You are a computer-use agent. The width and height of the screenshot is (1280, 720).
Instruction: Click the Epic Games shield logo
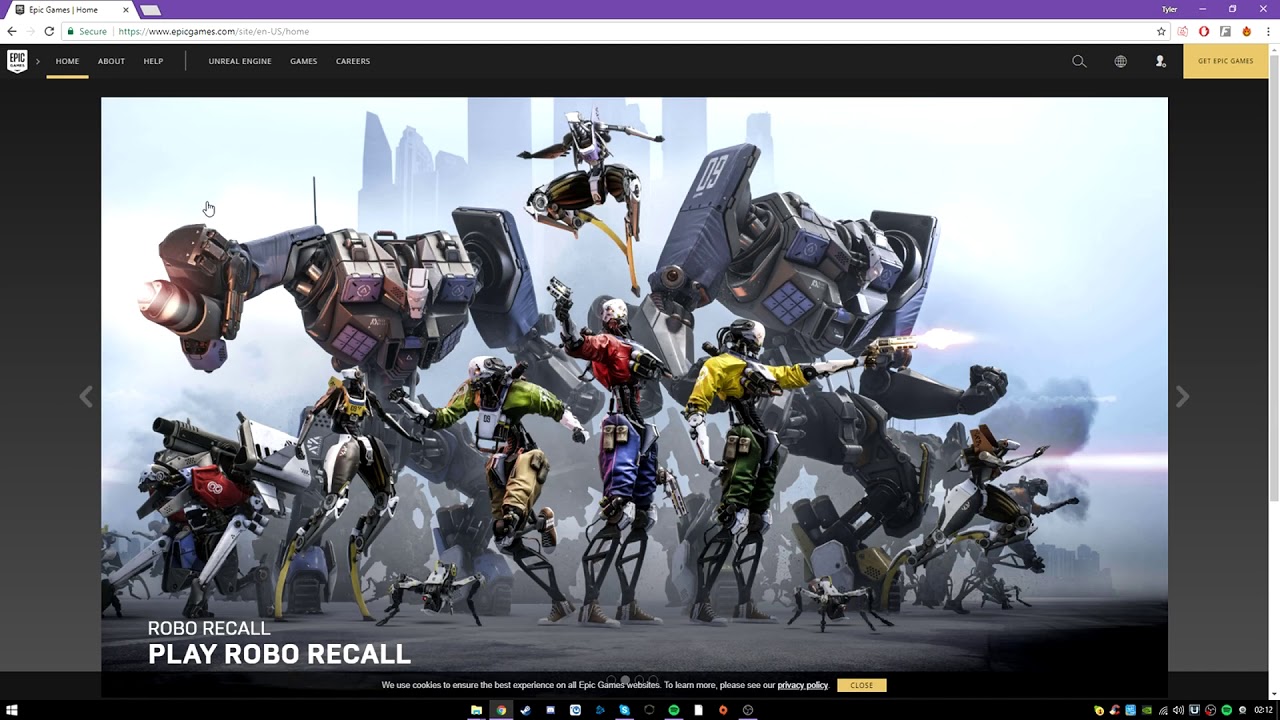(x=17, y=61)
